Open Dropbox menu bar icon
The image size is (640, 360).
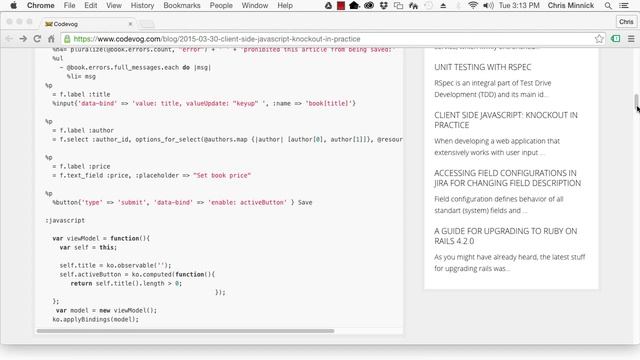tap(384, 5)
